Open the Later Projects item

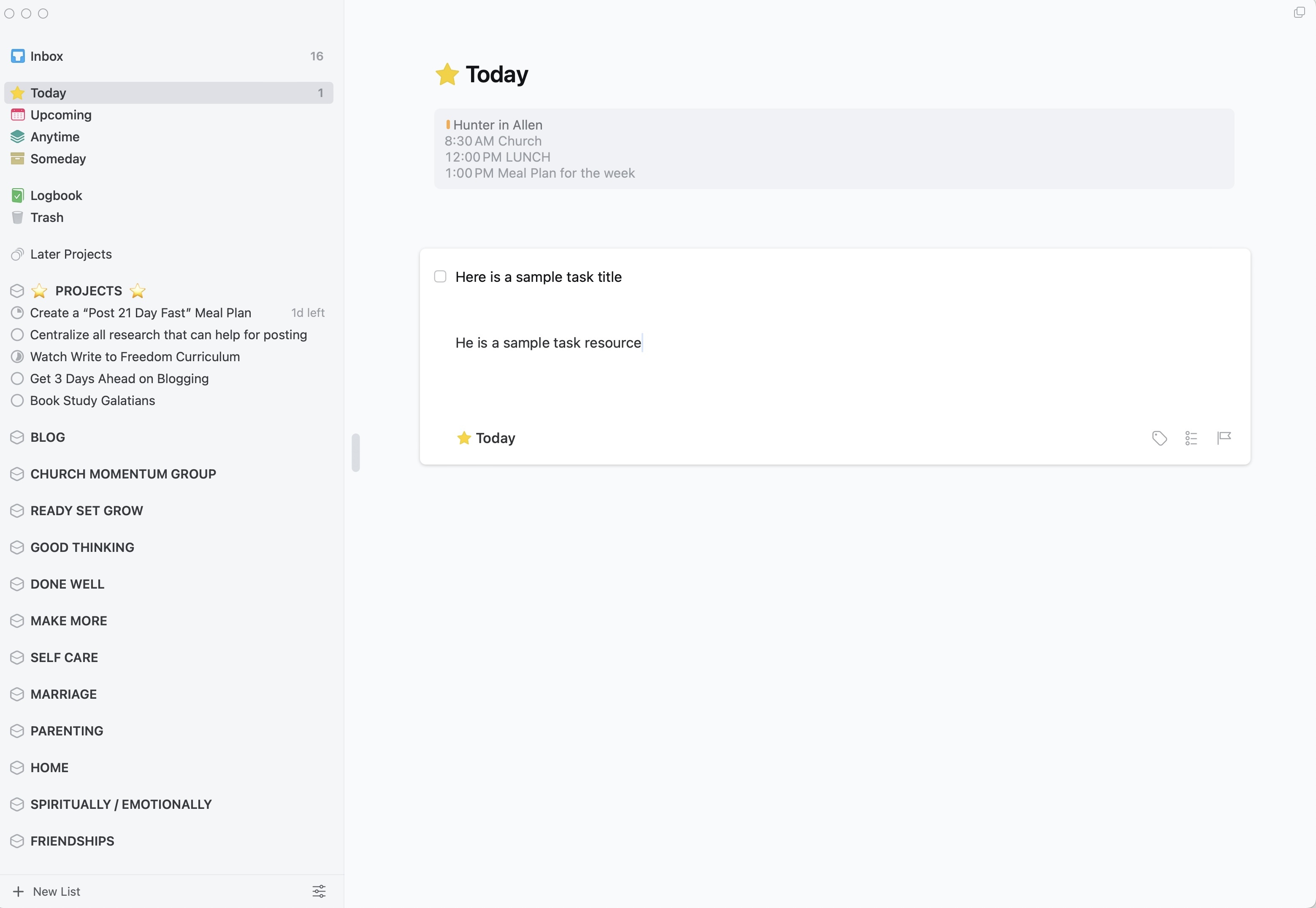[x=168, y=254]
